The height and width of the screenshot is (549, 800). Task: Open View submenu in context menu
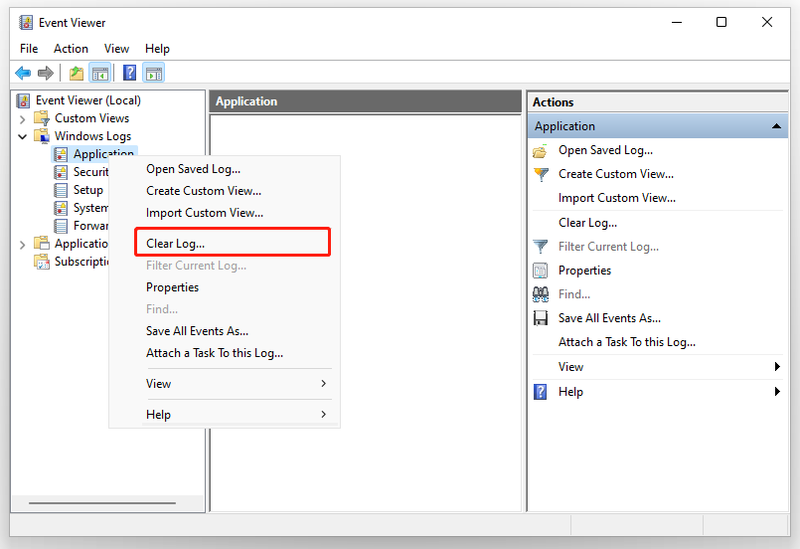pyautogui.click(x=224, y=384)
